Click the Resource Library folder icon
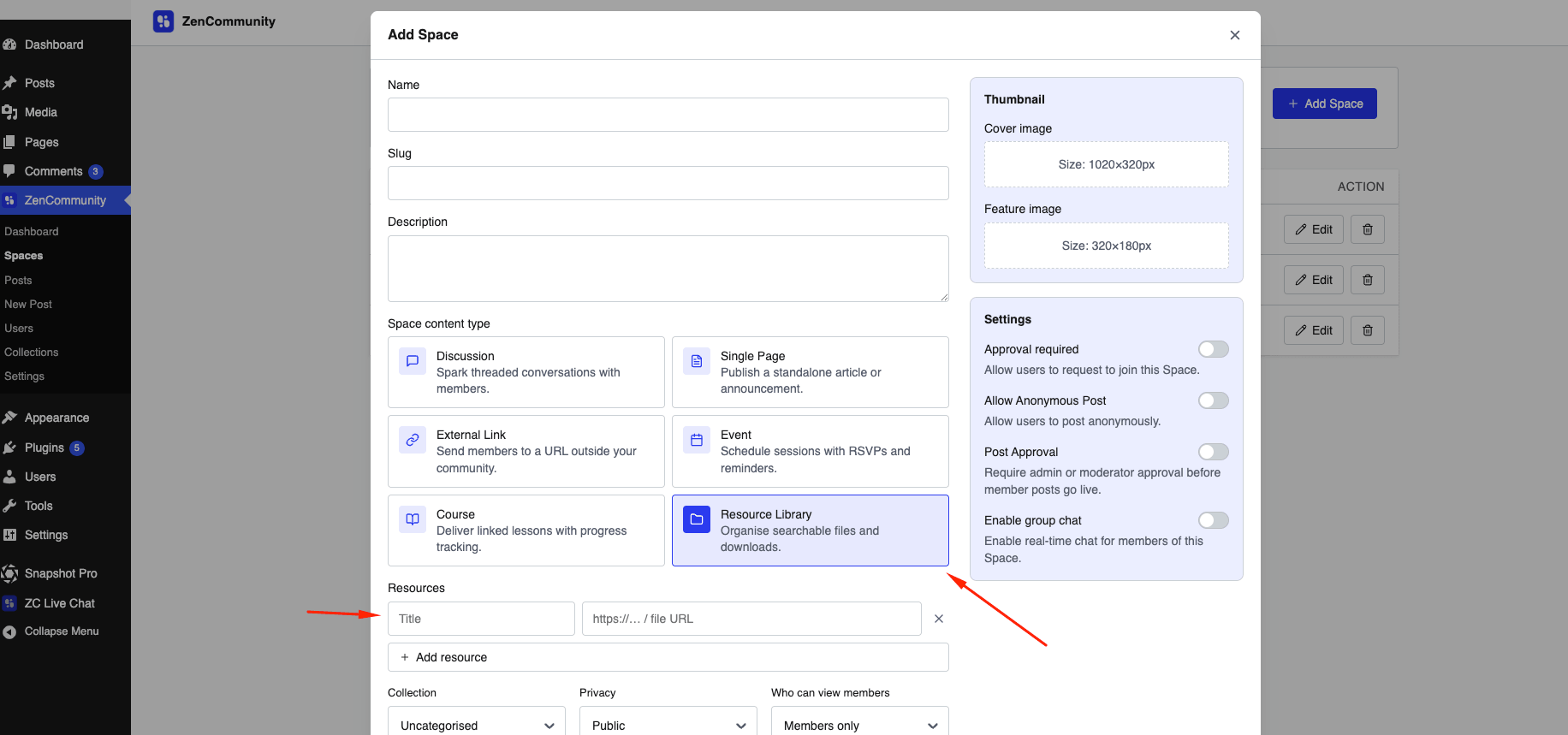Viewport: 1568px width, 735px height. coord(697,519)
